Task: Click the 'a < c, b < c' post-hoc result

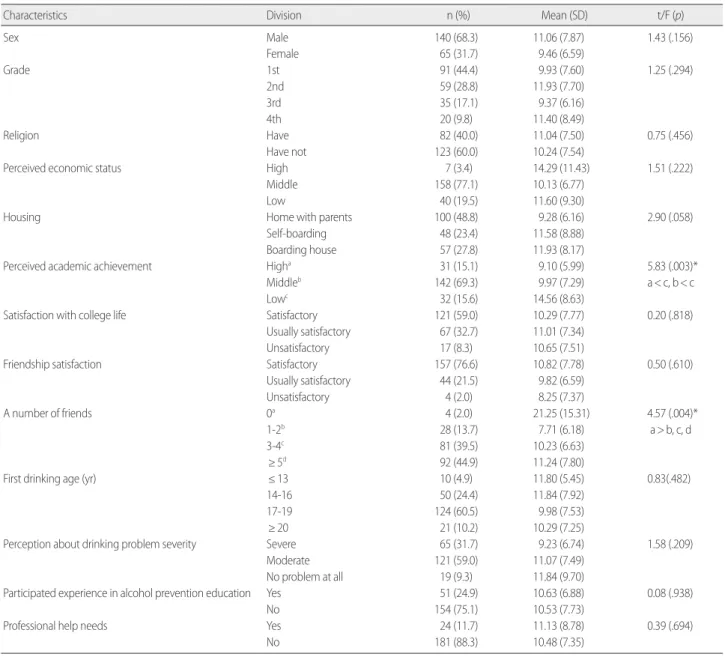Action: click(670, 283)
